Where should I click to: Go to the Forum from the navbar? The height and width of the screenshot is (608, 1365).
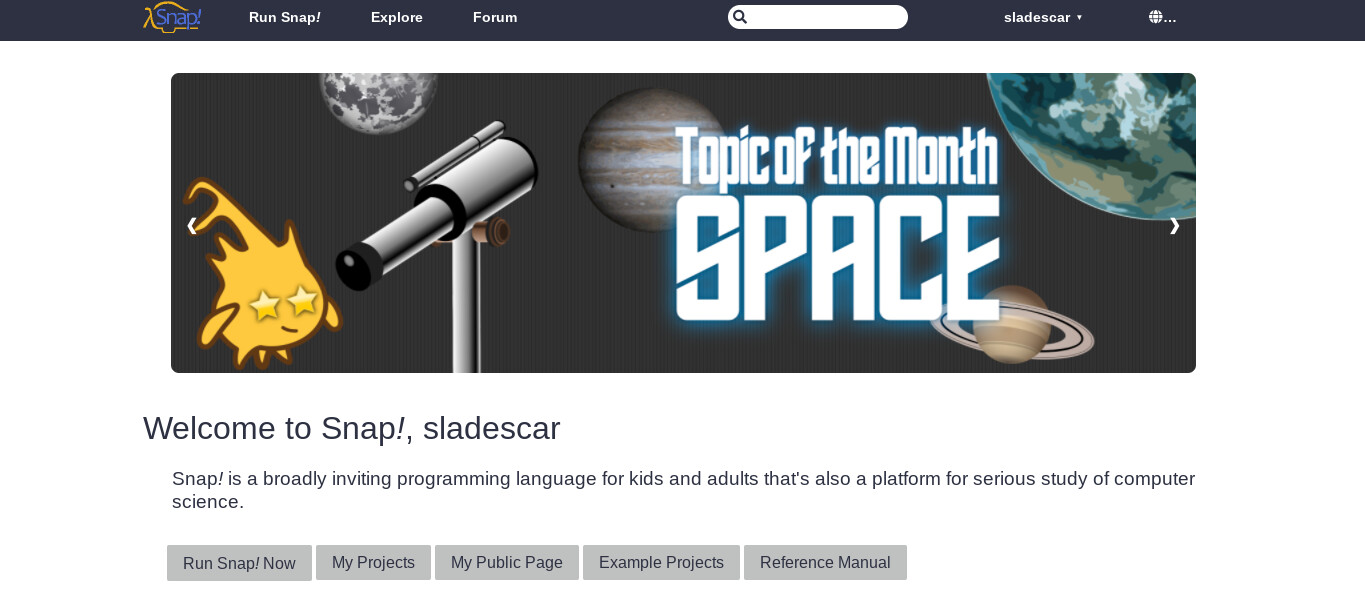[495, 17]
